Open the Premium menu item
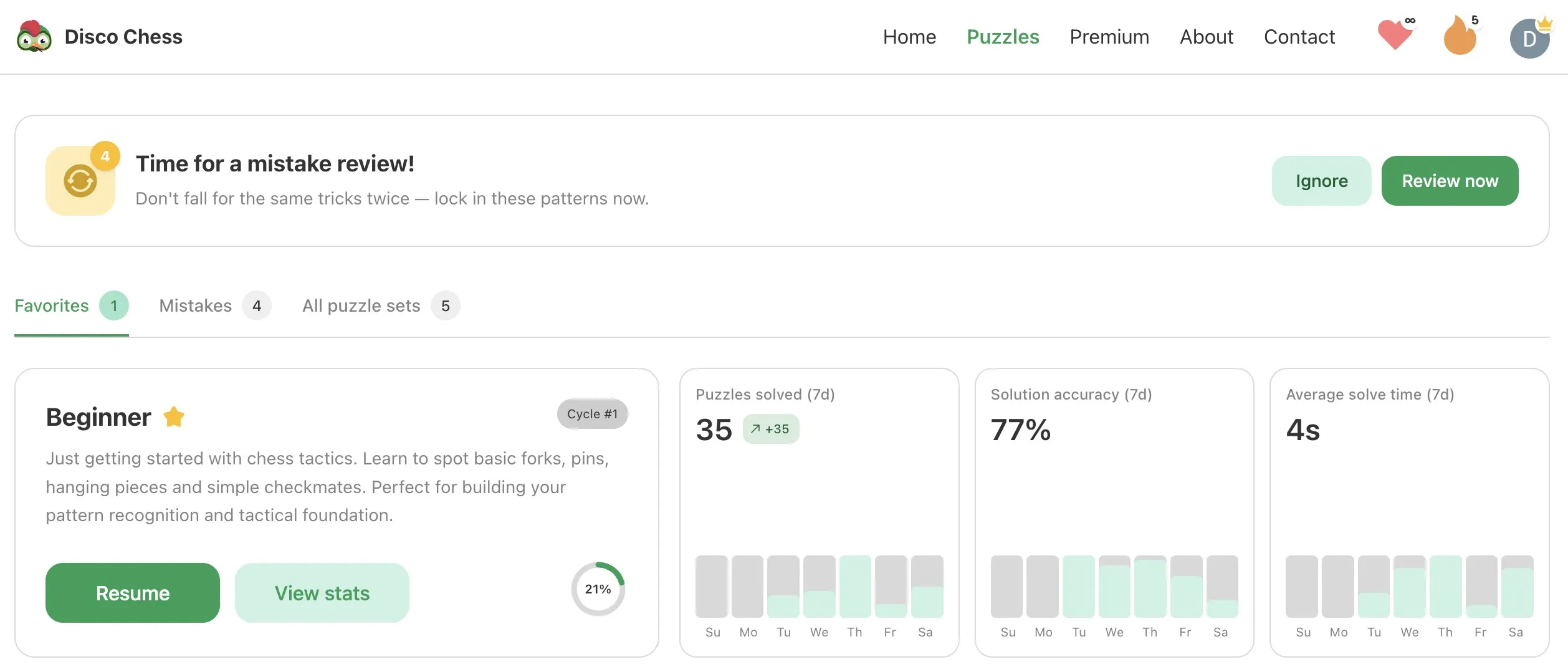 [x=1109, y=37]
